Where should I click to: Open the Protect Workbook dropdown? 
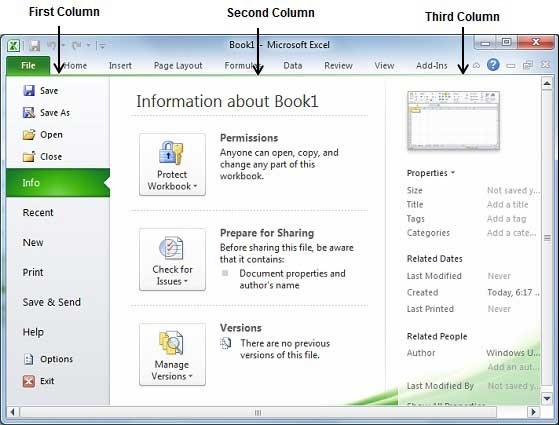click(172, 164)
